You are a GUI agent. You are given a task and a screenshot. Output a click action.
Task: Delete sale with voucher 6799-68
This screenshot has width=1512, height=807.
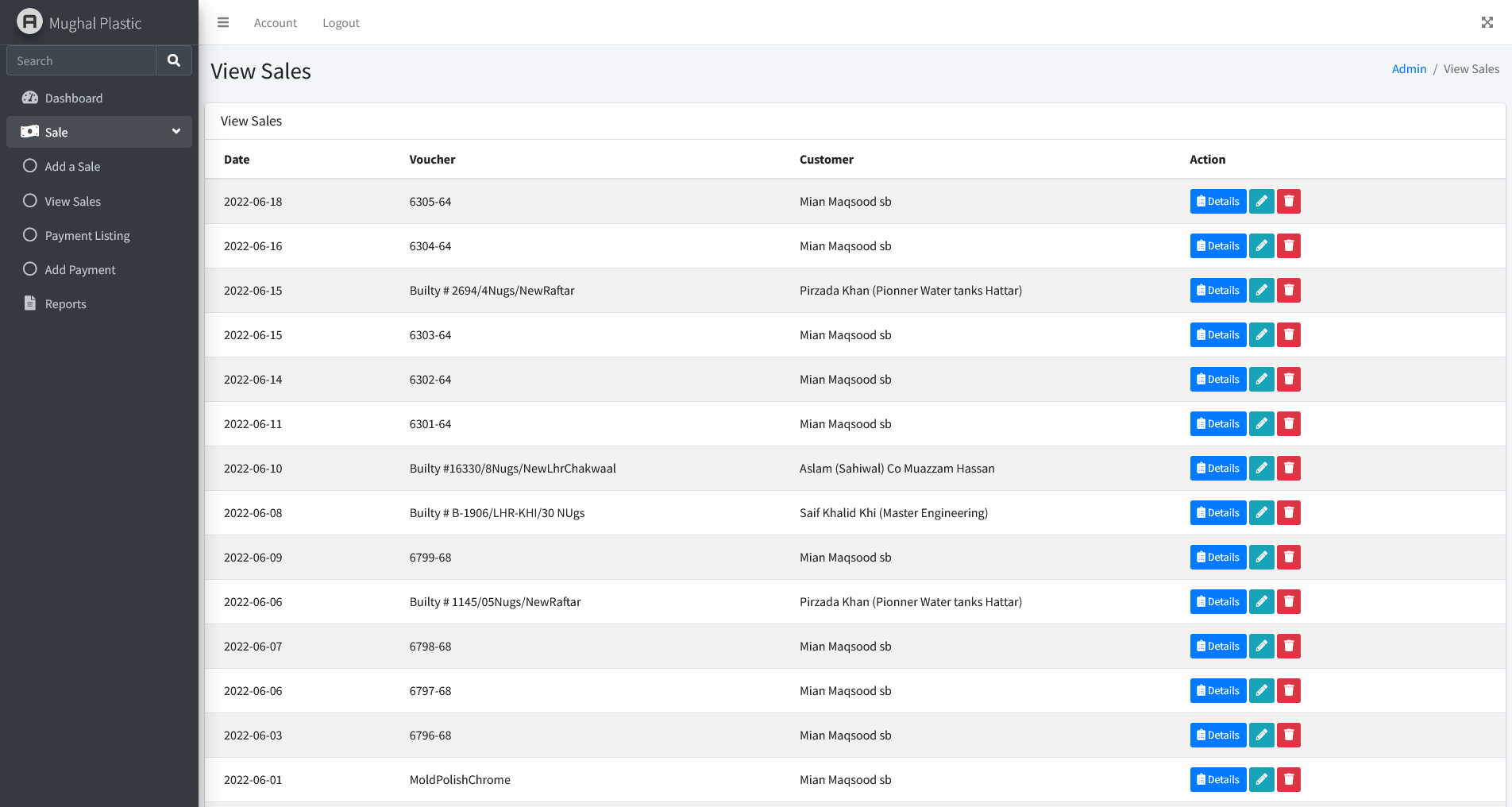[1289, 558]
